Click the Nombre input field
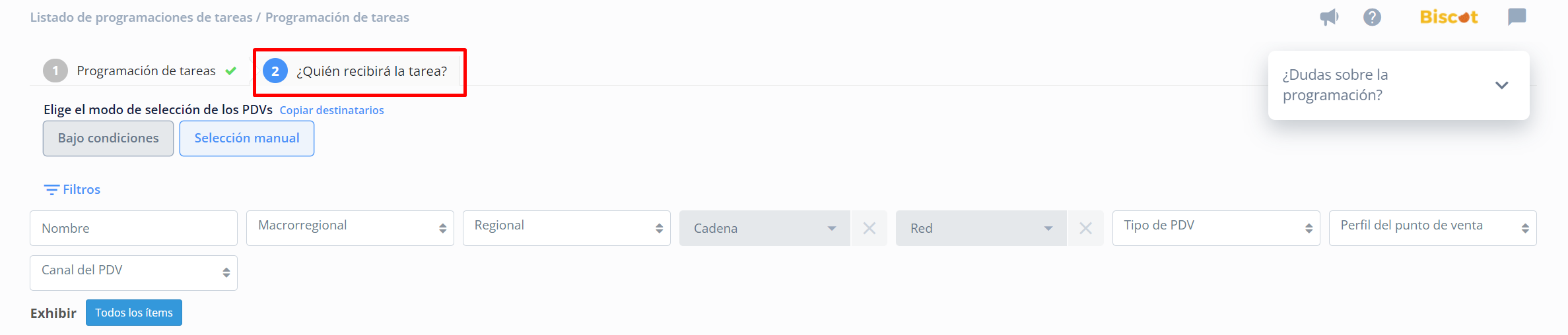1568x335 pixels. [x=133, y=228]
